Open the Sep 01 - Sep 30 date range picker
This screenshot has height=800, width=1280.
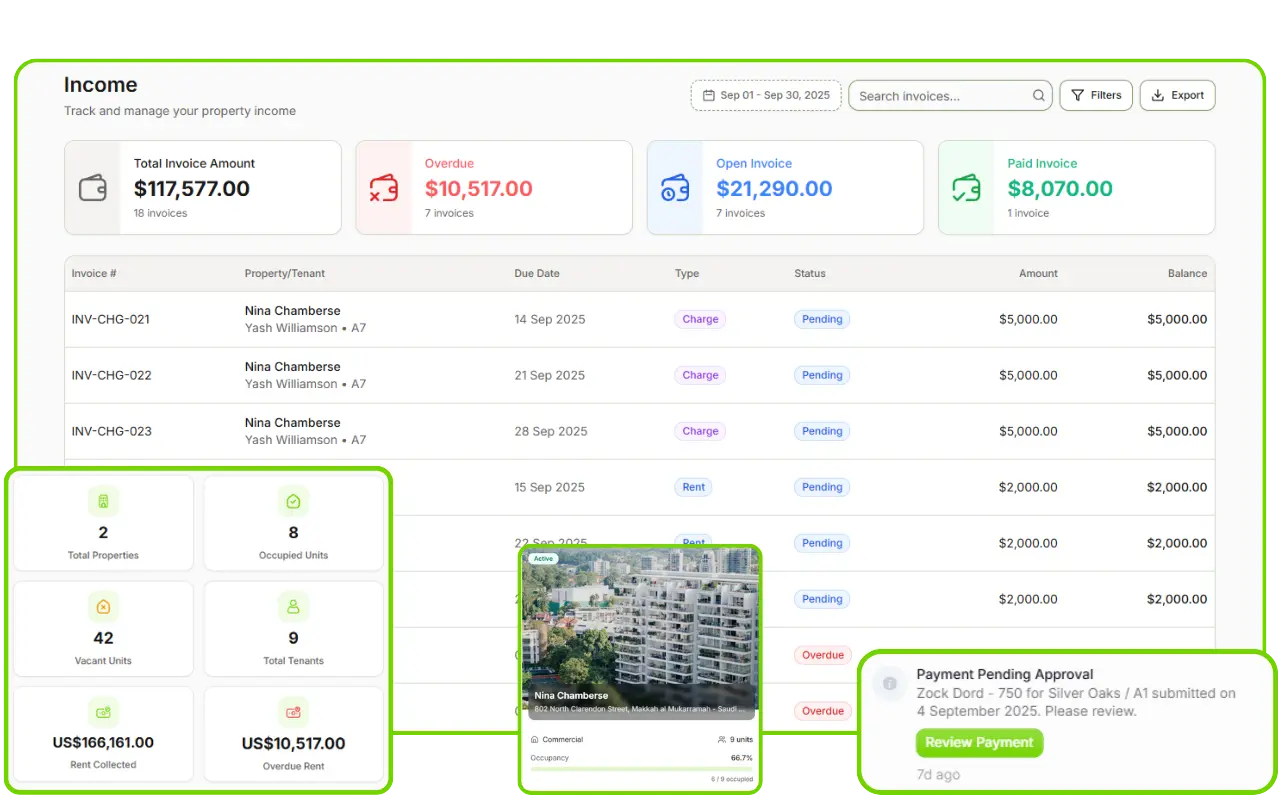(766, 95)
